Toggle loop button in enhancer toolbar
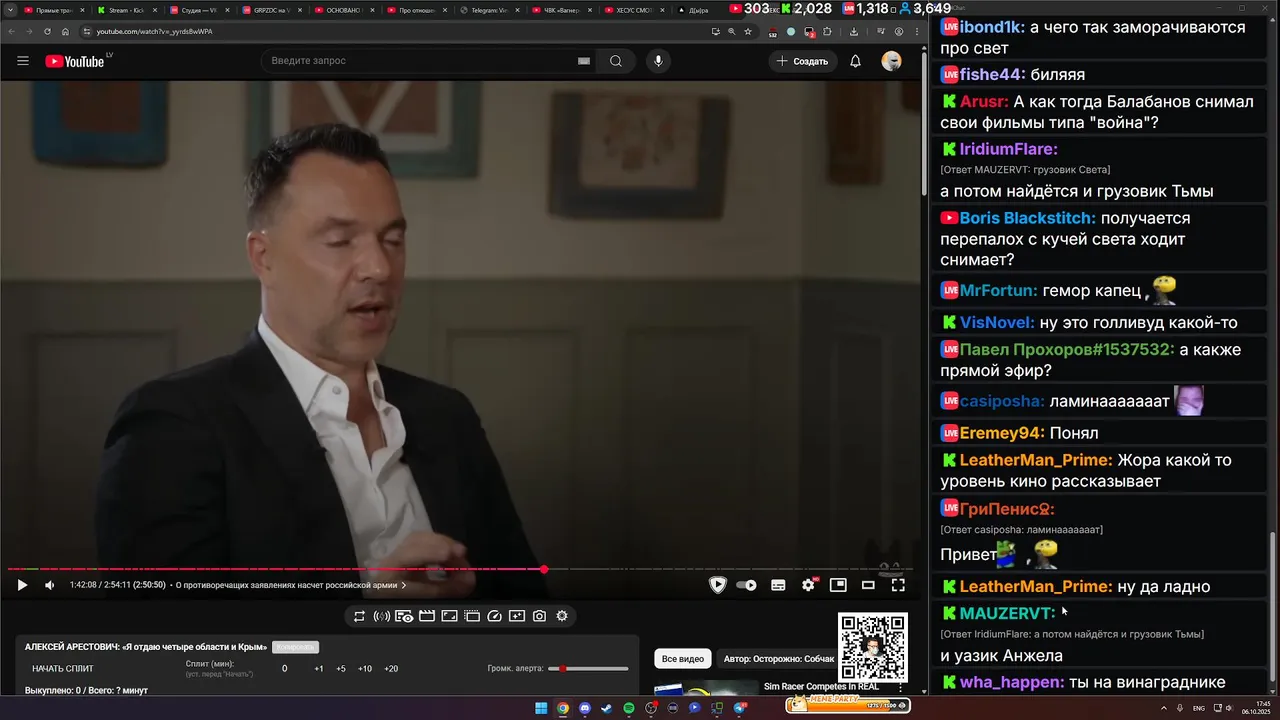Image resolution: width=1280 pixels, height=720 pixels. 359,616
